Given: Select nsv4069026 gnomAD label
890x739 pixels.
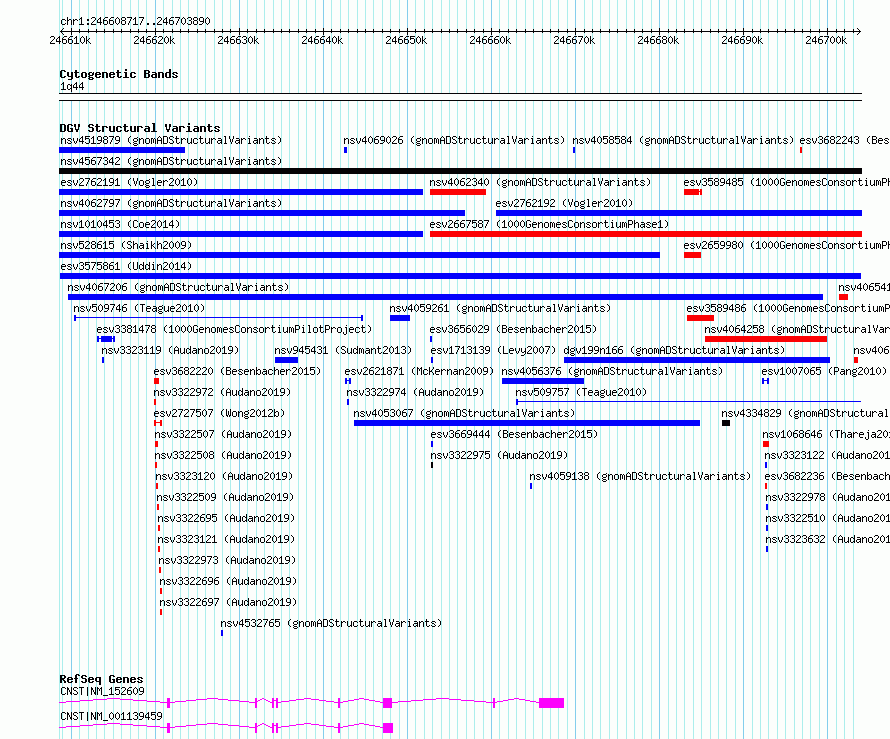Looking at the screenshot, I should tap(454, 140).
